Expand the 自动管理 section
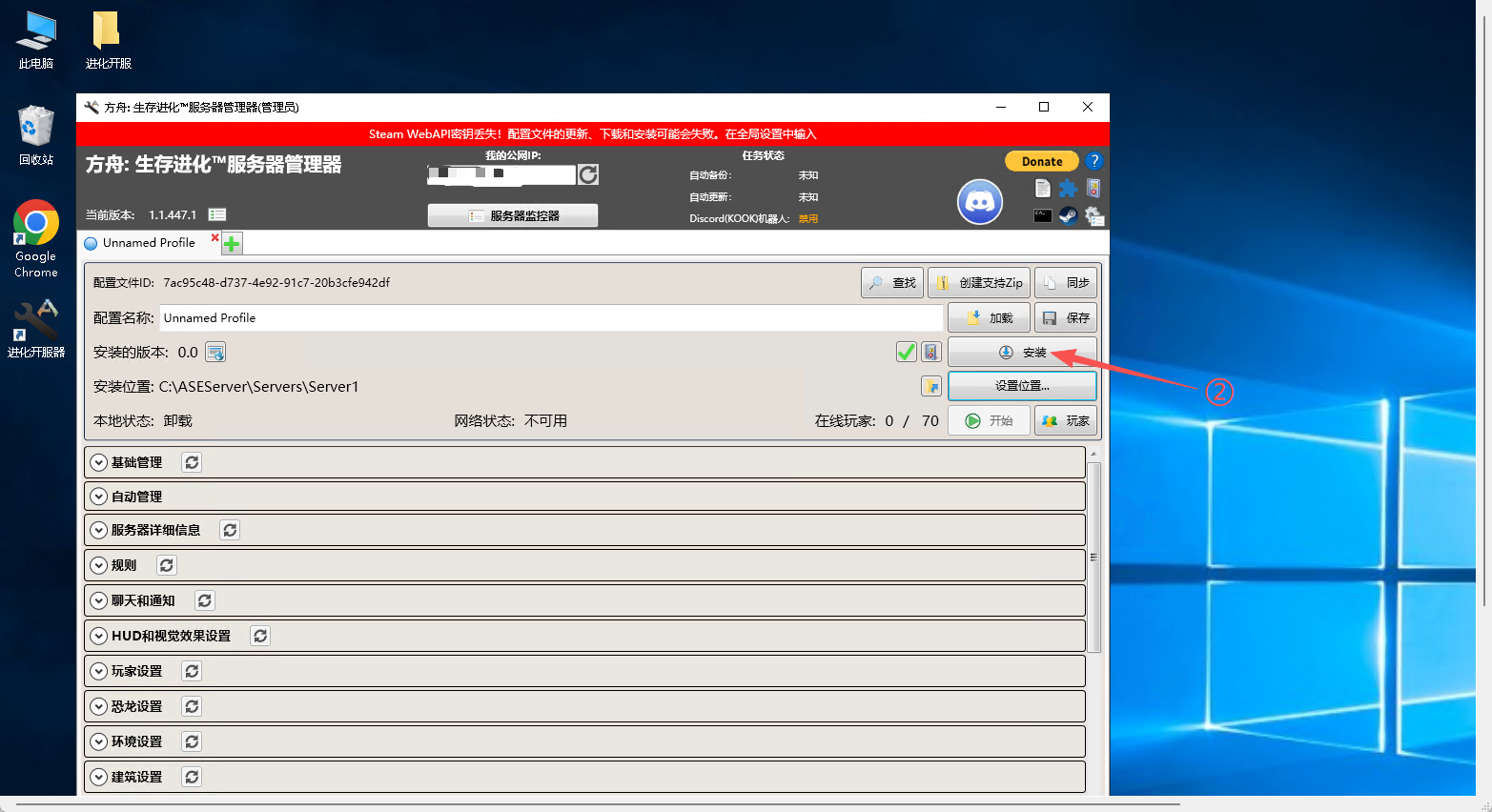Screen dimensions: 1492x812 click(98, 497)
